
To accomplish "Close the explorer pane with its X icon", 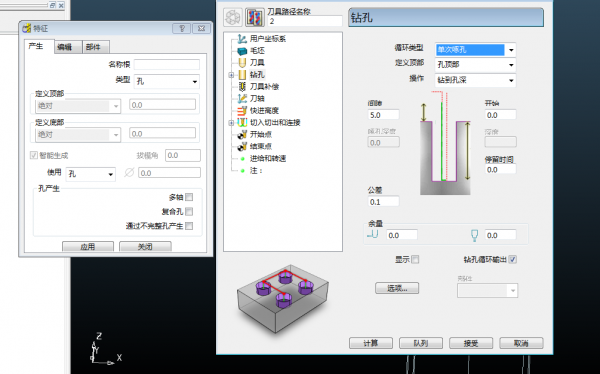I will click(x=61, y=5).
